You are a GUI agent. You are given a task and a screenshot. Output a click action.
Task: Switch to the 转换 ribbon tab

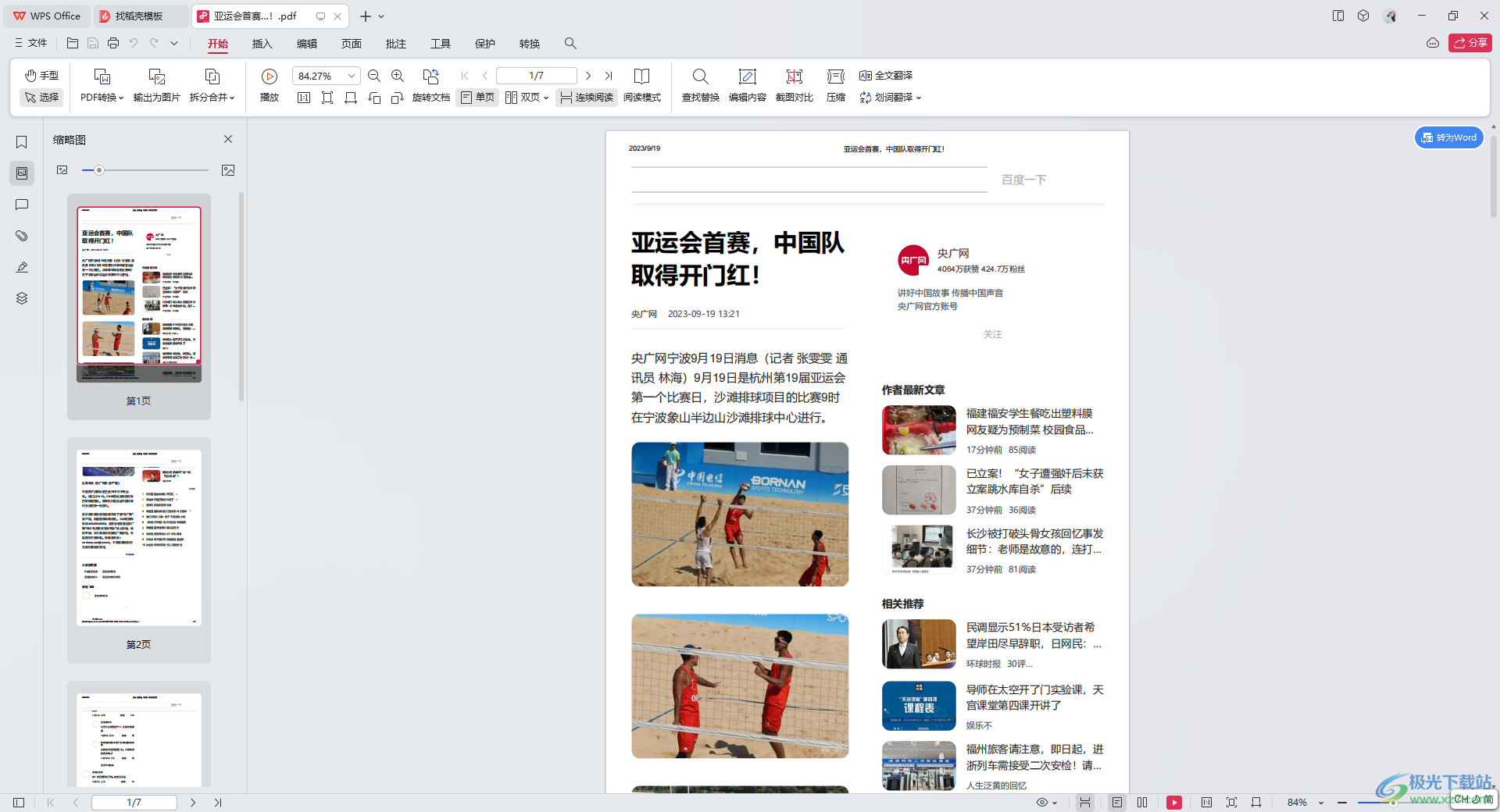tap(530, 44)
